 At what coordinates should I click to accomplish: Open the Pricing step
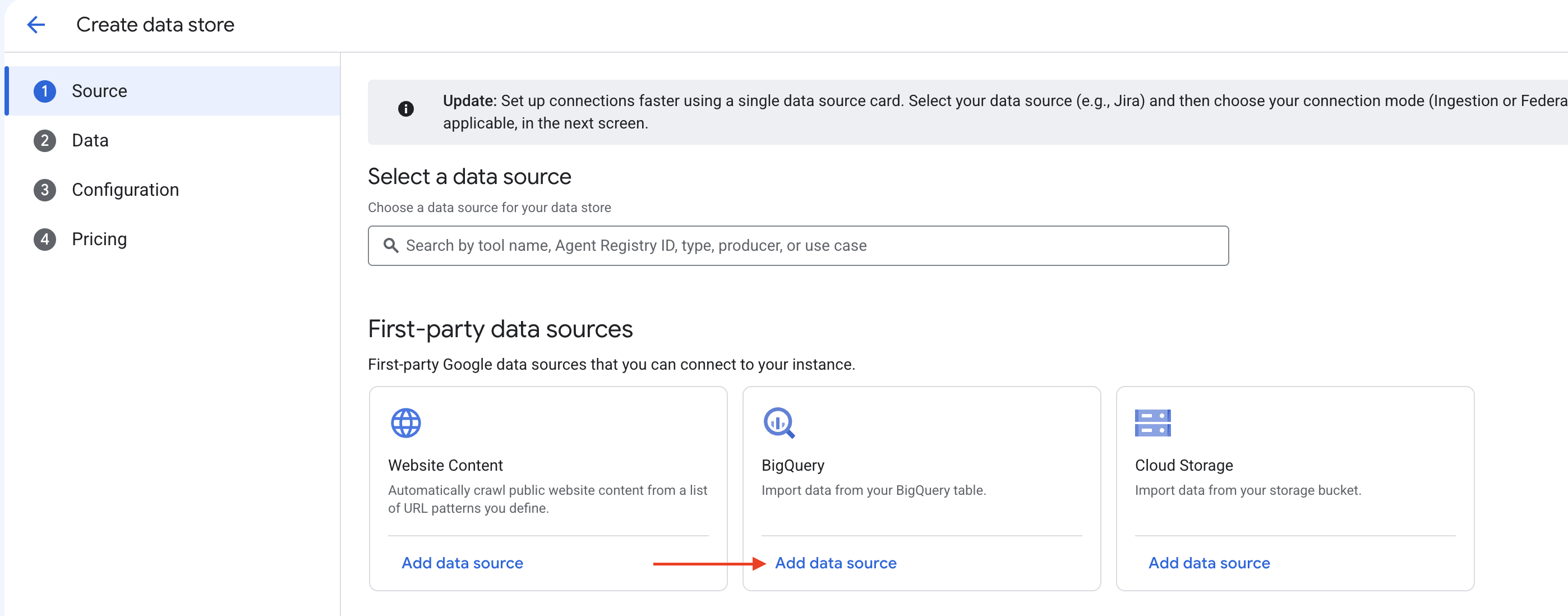click(173, 239)
